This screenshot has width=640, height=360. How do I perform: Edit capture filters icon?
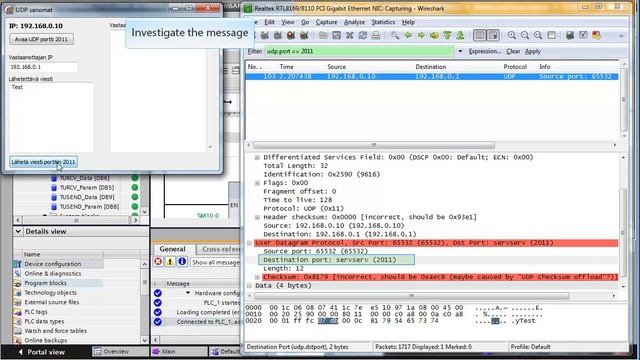[x=570, y=36]
